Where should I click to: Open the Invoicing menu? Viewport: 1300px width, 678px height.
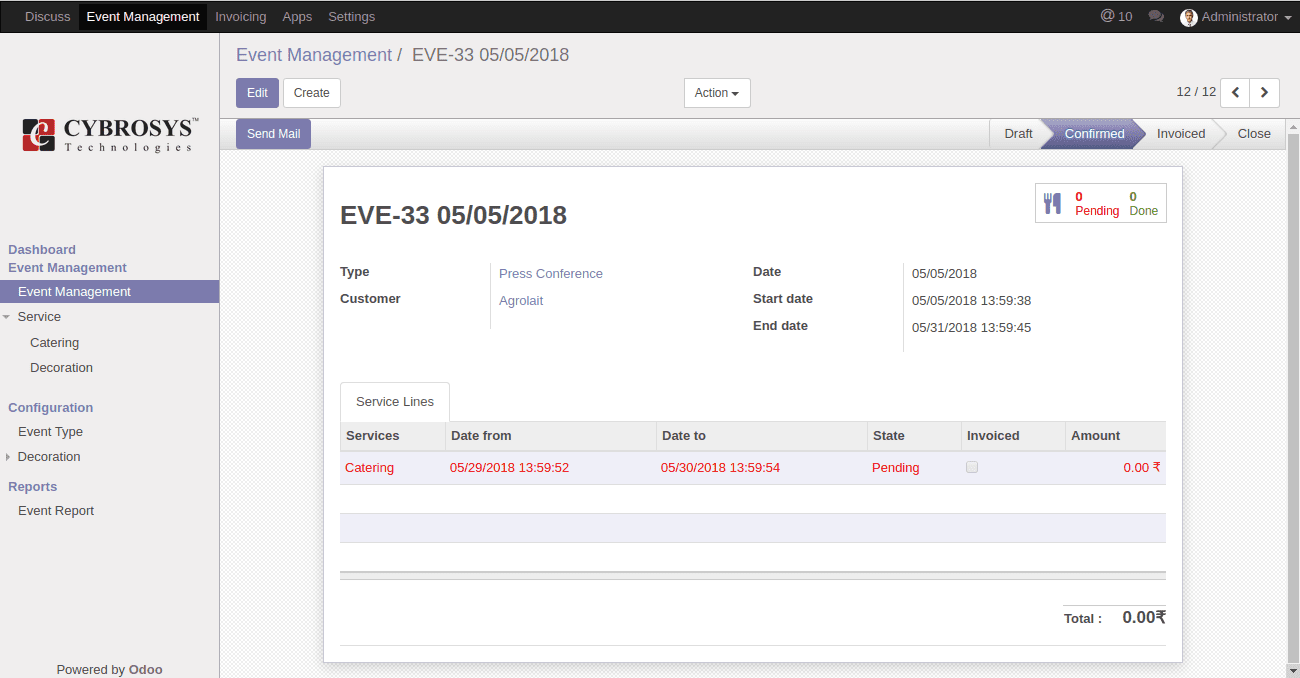[x=241, y=16]
